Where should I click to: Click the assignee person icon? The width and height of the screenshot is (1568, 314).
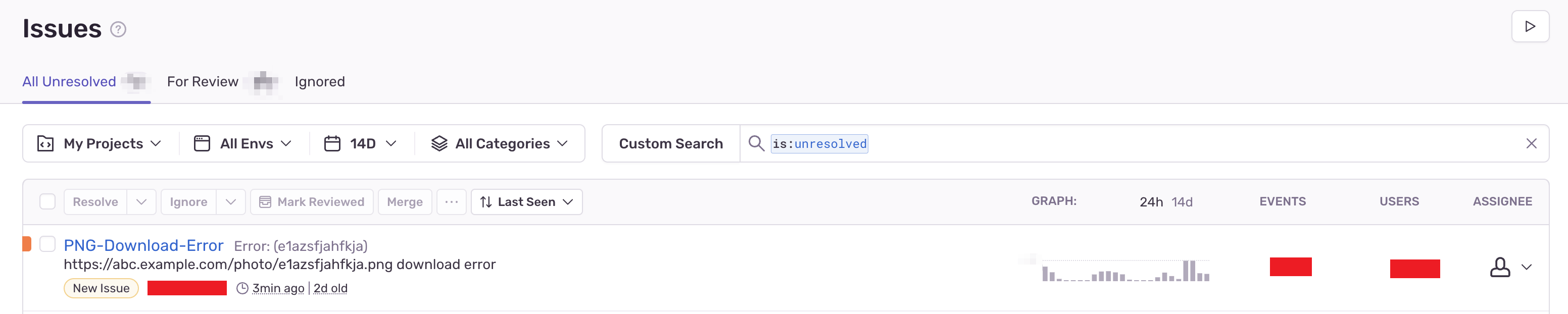1500,267
